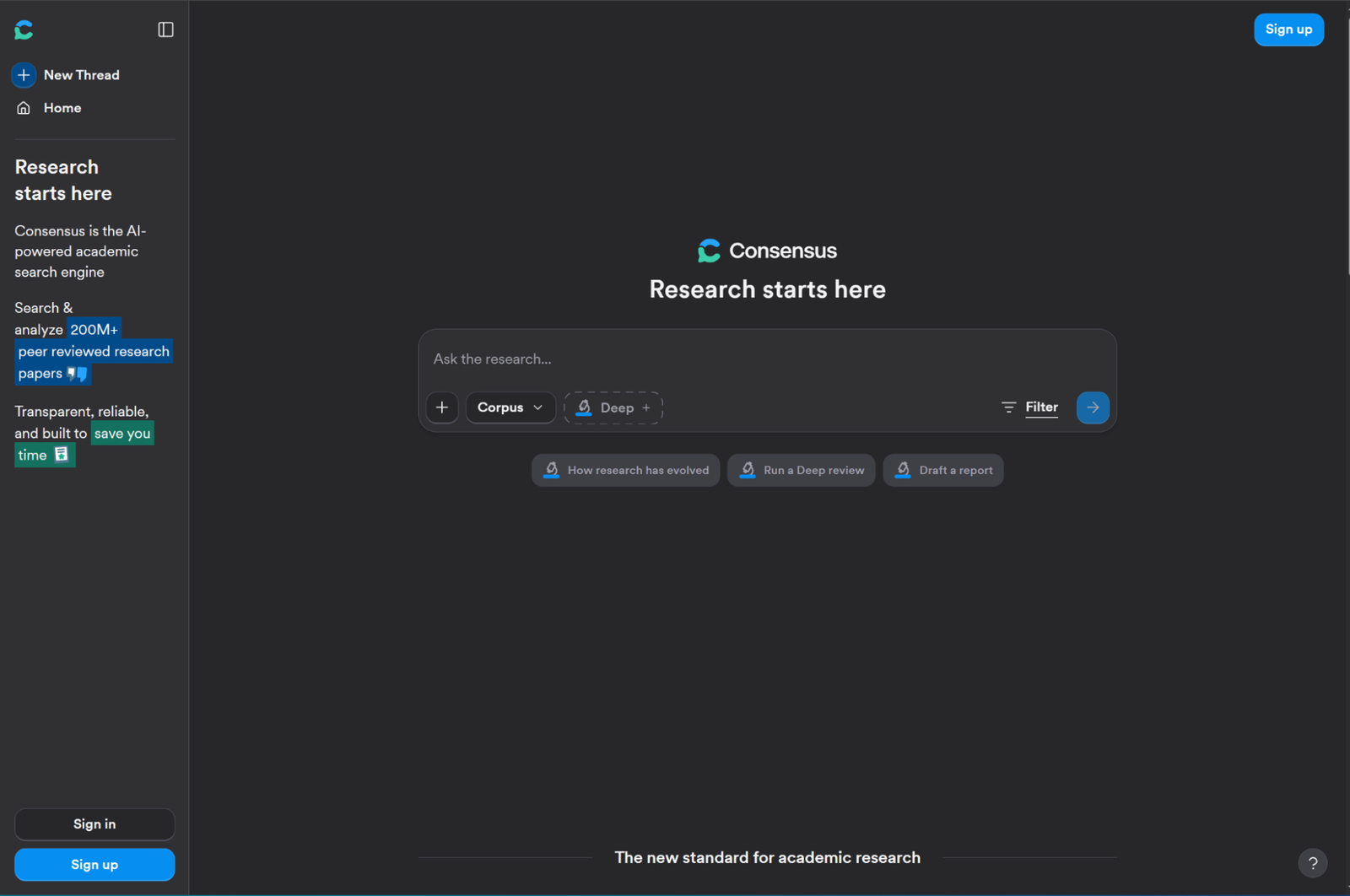
Task: Open the Corpus dropdown
Action: [x=510, y=408]
